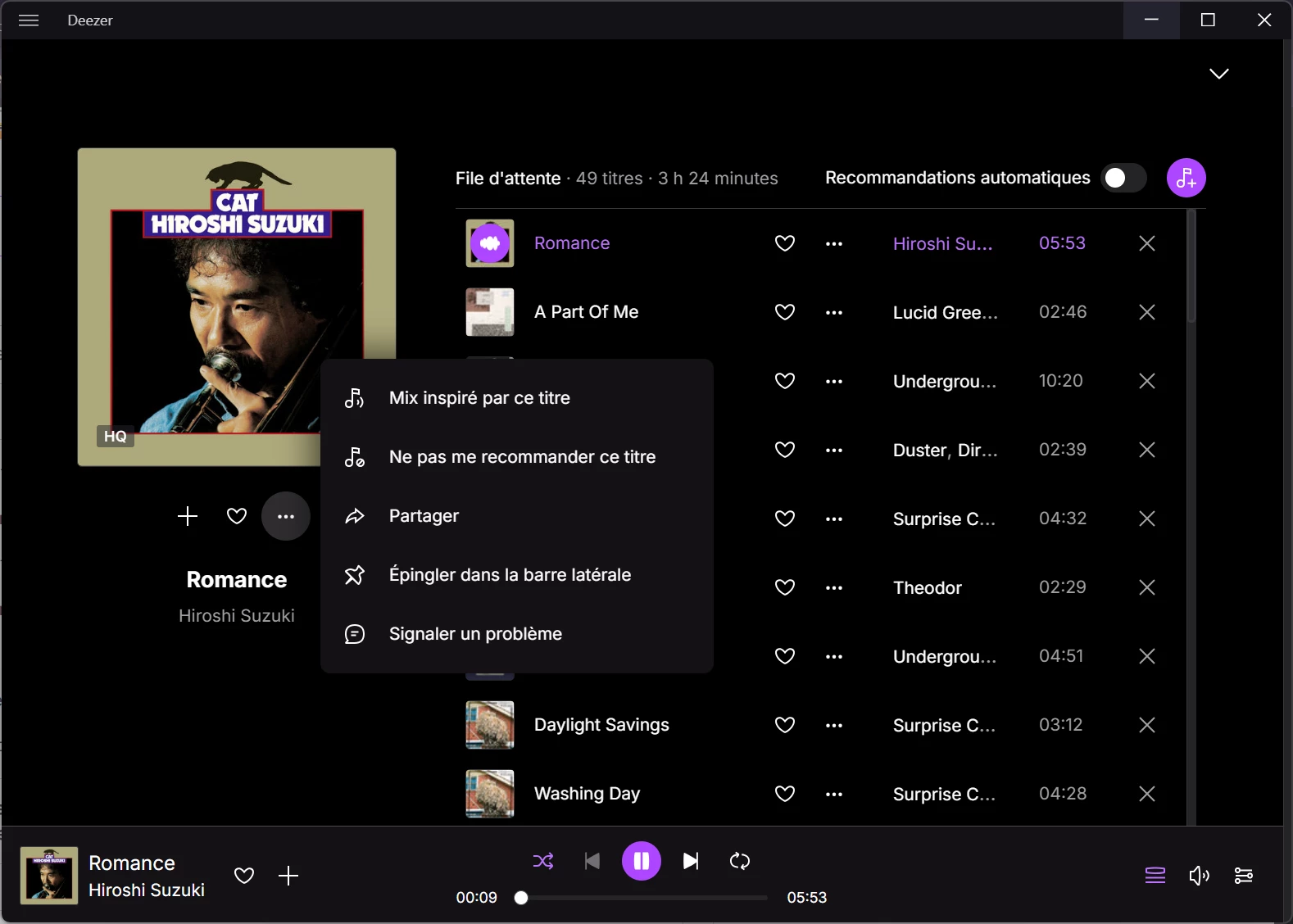This screenshot has width=1293, height=924.
Task: Skip to the previous track
Action: tap(592, 861)
